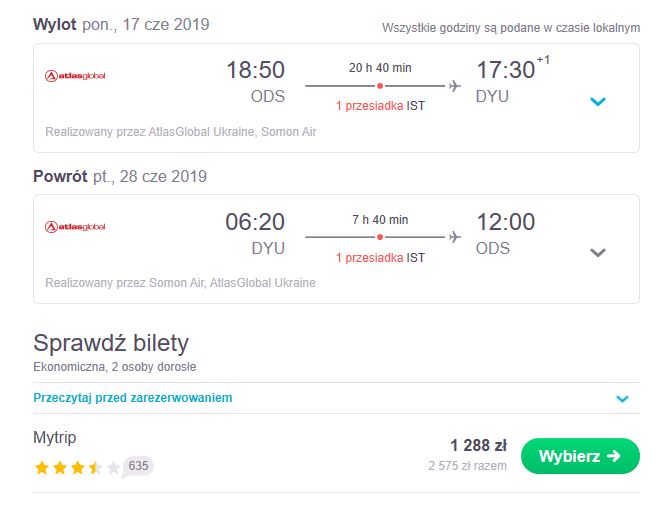Click the AtlasGlobal logo on the return flight

(x=75, y=227)
